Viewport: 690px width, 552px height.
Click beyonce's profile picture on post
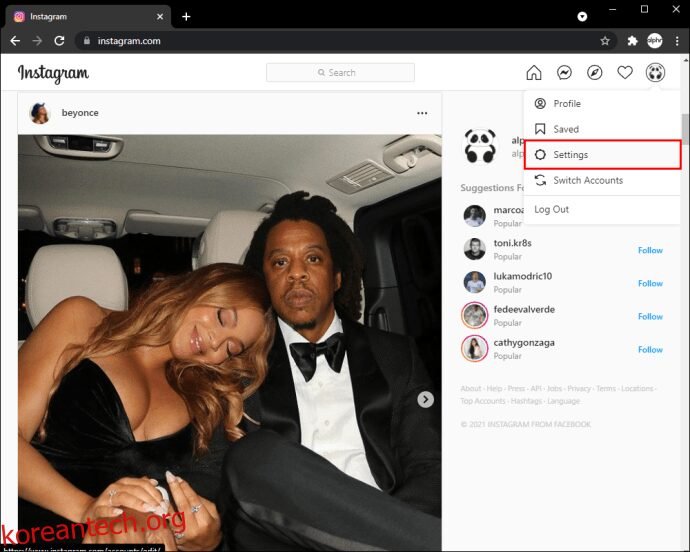coord(40,113)
